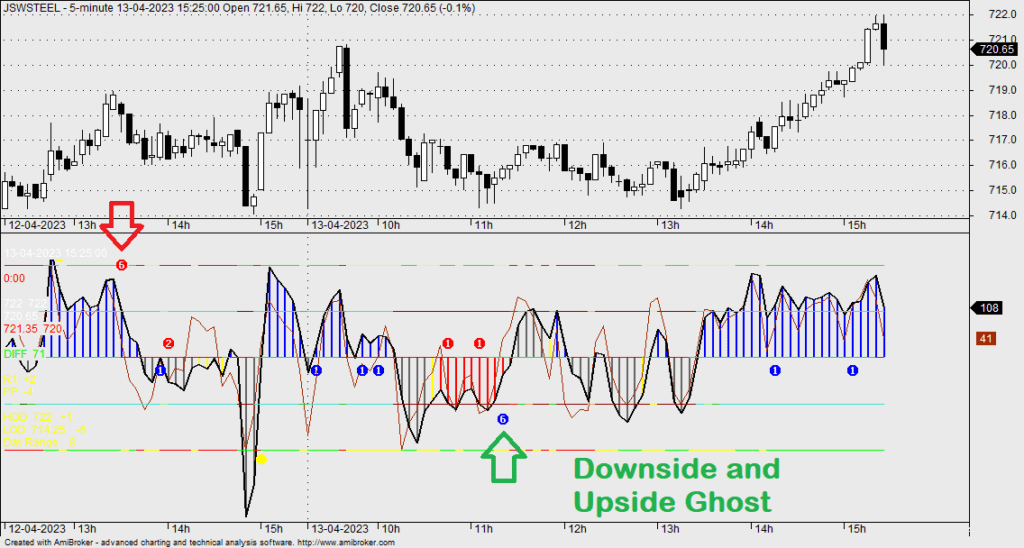
Task: Click 12h on the price pane time axis
Action: click(577, 225)
